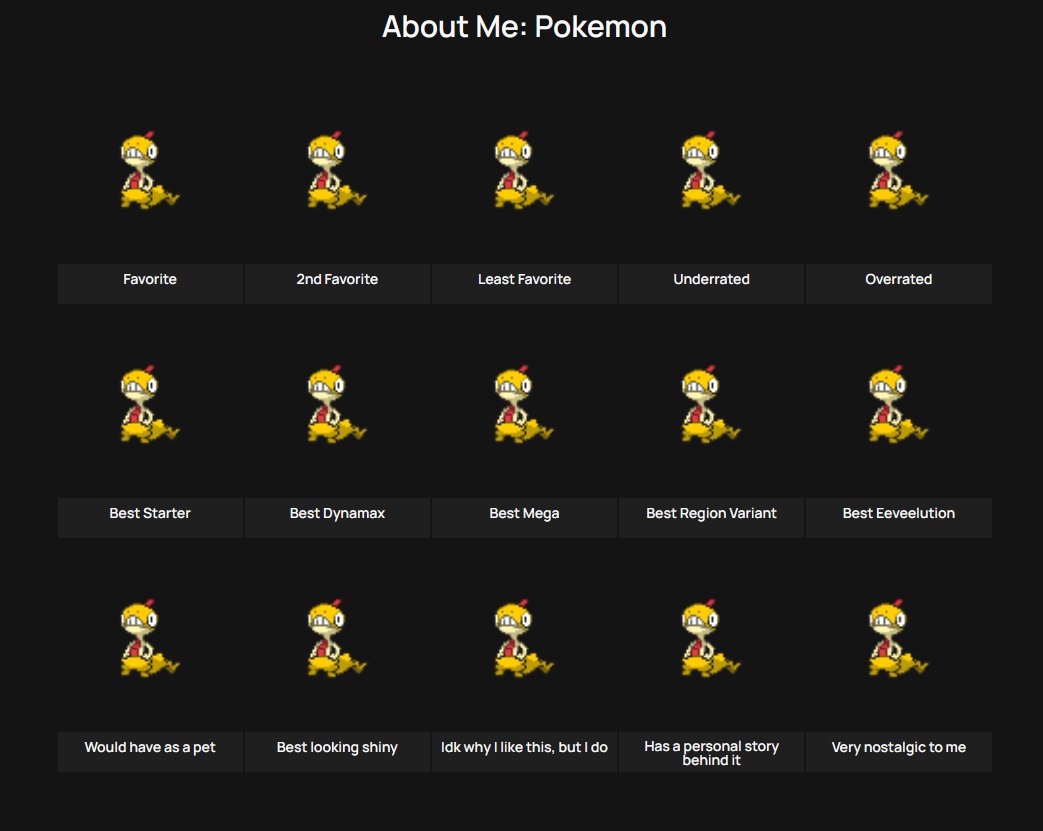Viewport: 1043px width, 831px height.
Task: Click the sprite above Best Region Variant
Action: click(710, 404)
